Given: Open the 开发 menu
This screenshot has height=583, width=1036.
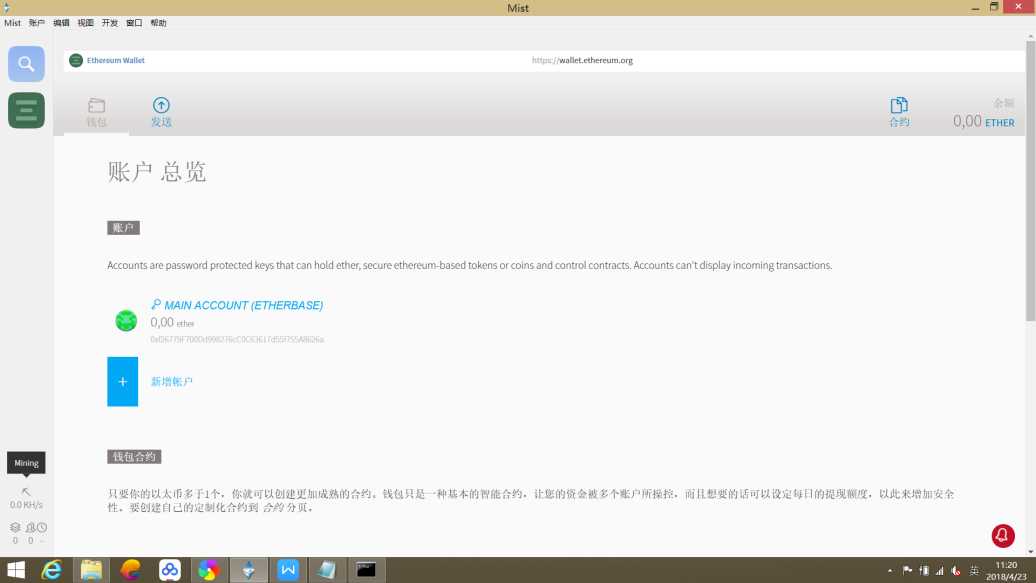Looking at the screenshot, I should (110, 22).
